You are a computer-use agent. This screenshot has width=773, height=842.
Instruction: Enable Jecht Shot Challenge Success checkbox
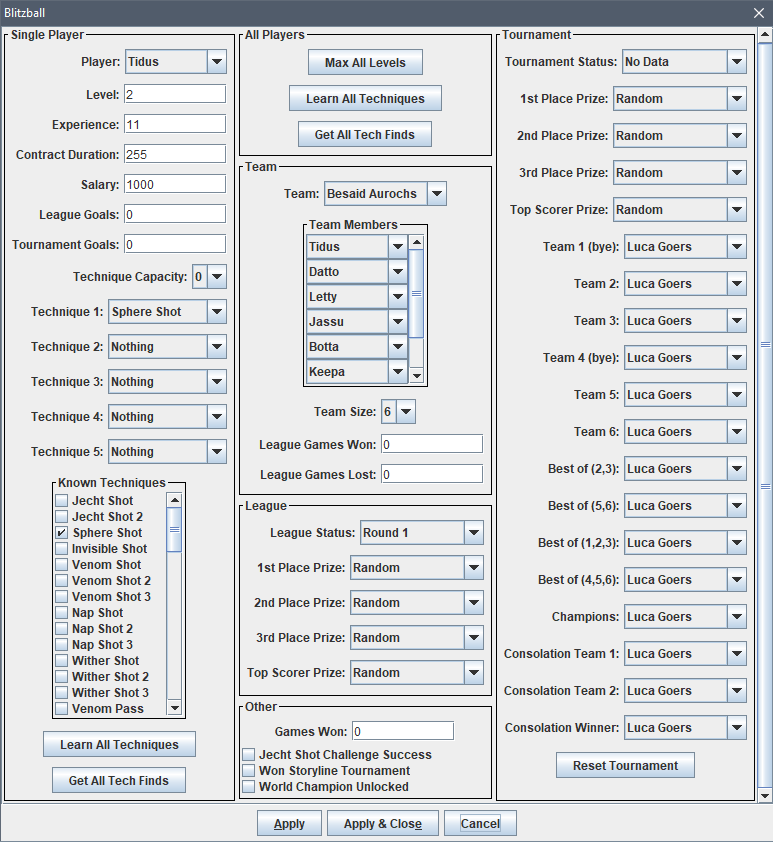pyautogui.click(x=249, y=754)
